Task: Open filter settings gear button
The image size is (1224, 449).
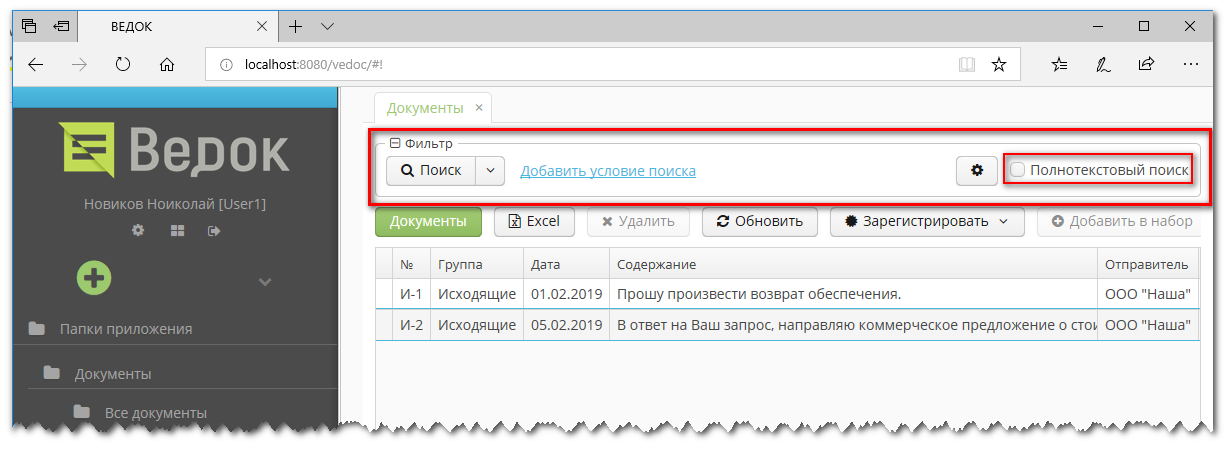Action: pos(976,171)
